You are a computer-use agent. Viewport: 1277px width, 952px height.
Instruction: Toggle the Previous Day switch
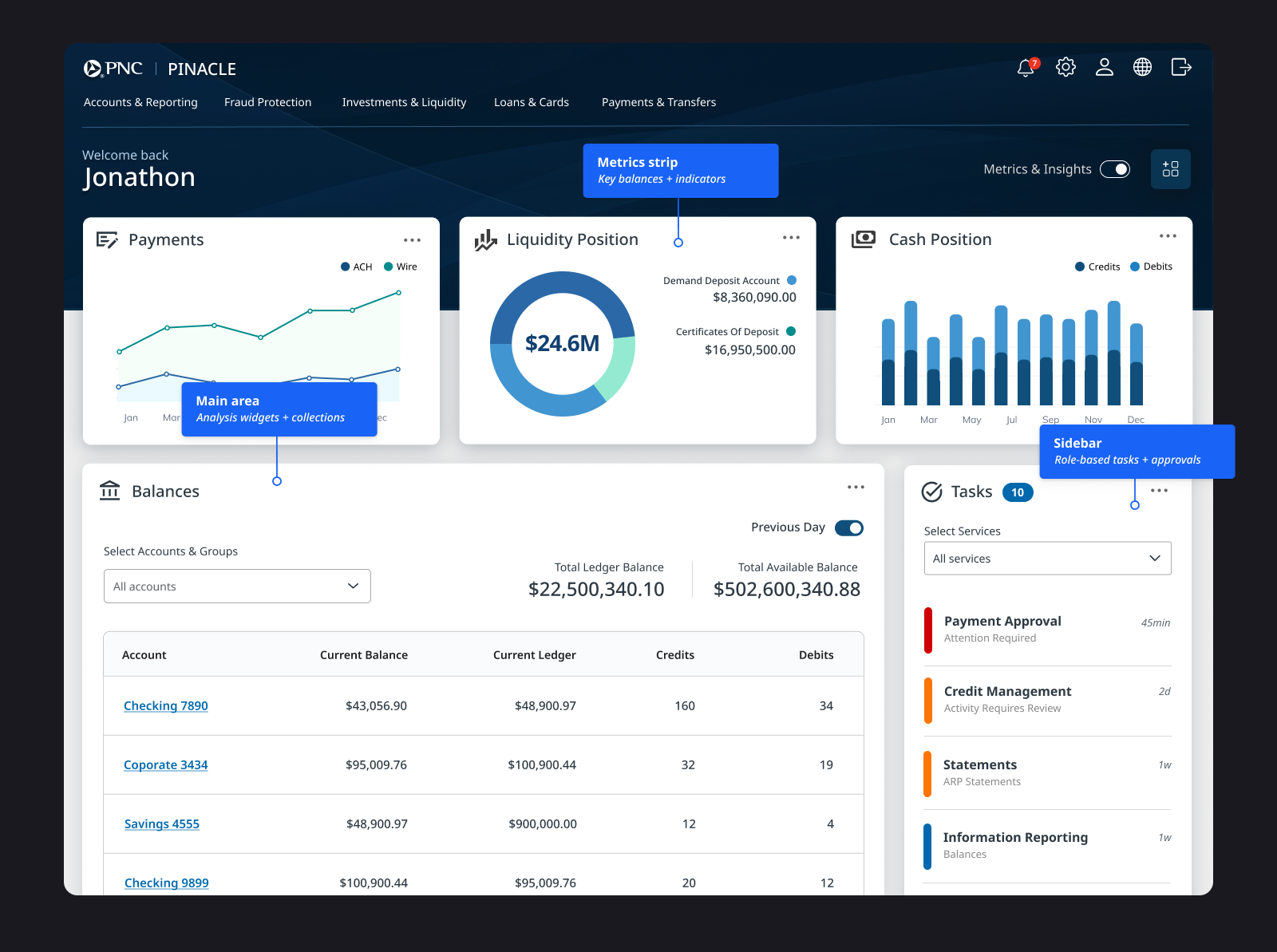pyautogui.click(x=849, y=528)
